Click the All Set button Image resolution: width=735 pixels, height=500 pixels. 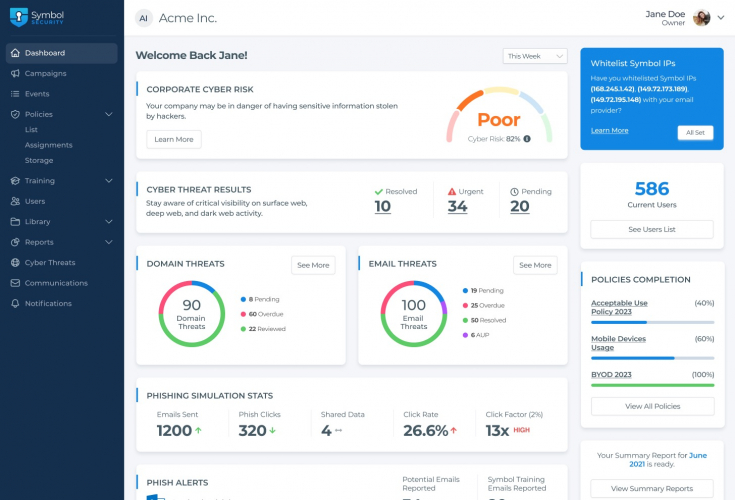(x=695, y=133)
